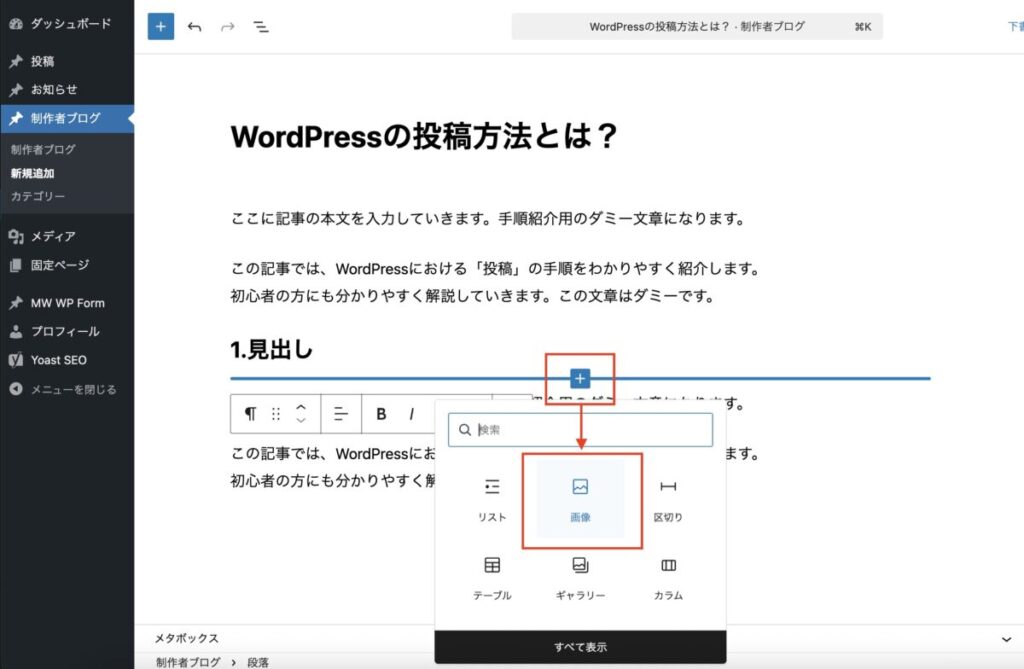Click すべて表示 to browse all blocks
1024x669 pixels.
[x=580, y=647]
